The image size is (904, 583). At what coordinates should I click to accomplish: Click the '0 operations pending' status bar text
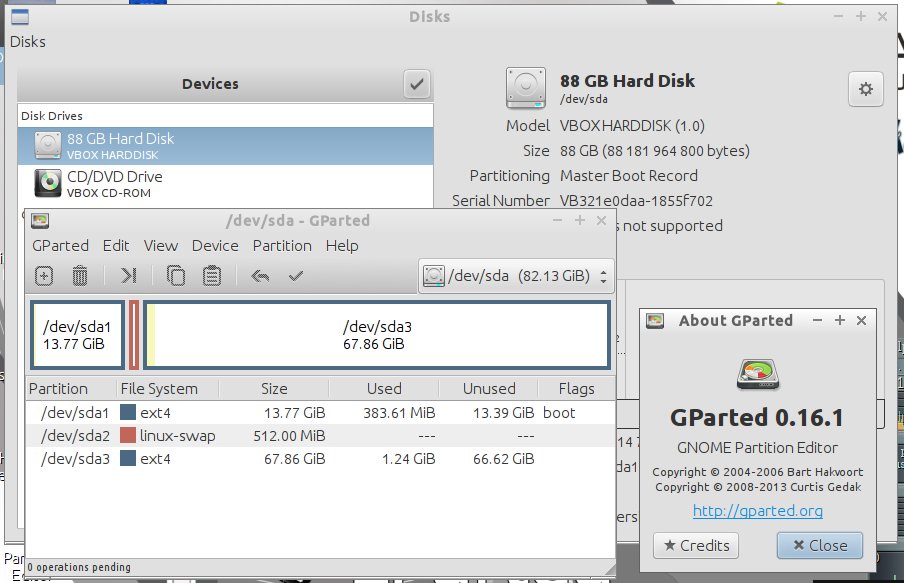click(x=79, y=567)
